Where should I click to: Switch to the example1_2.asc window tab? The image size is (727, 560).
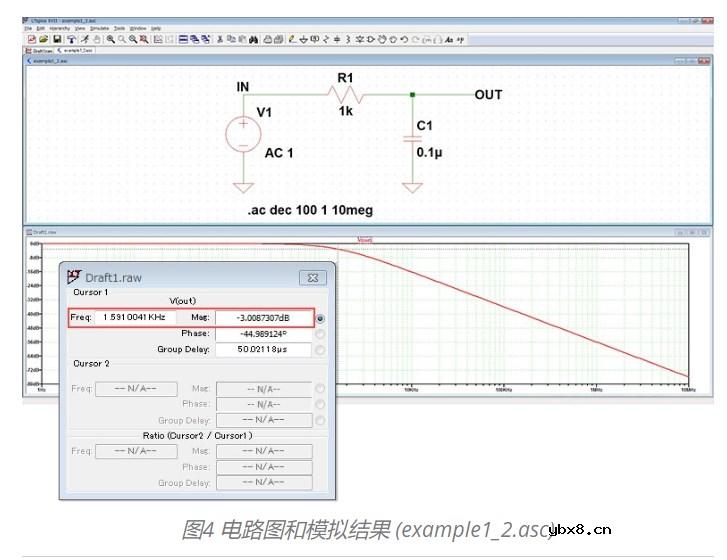(x=75, y=50)
